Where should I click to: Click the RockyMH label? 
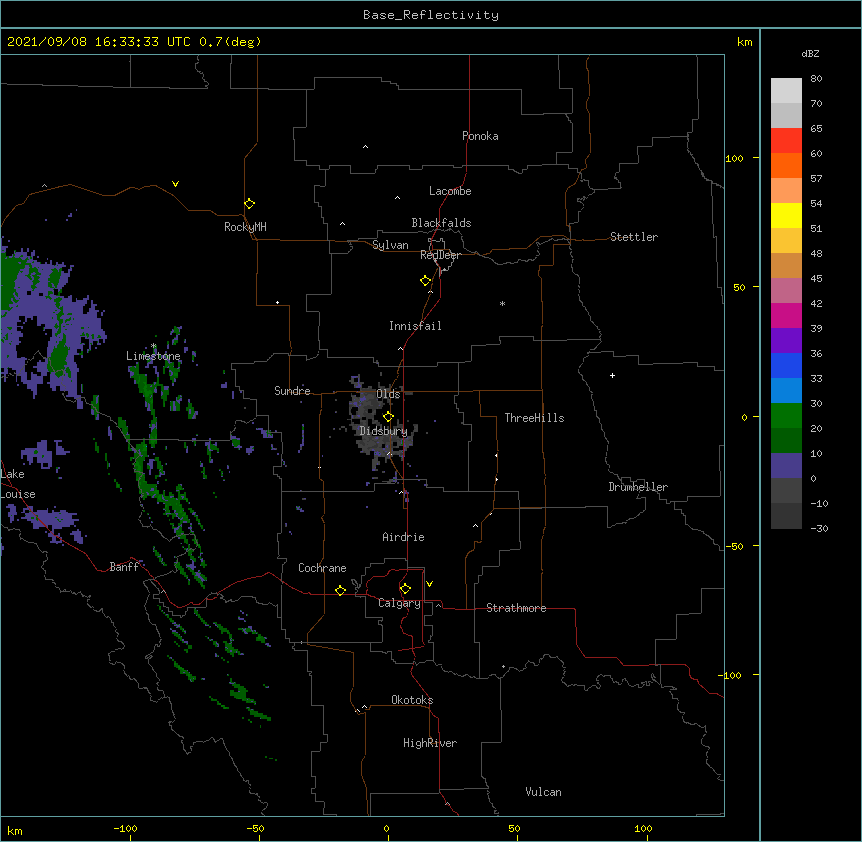(x=245, y=227)
